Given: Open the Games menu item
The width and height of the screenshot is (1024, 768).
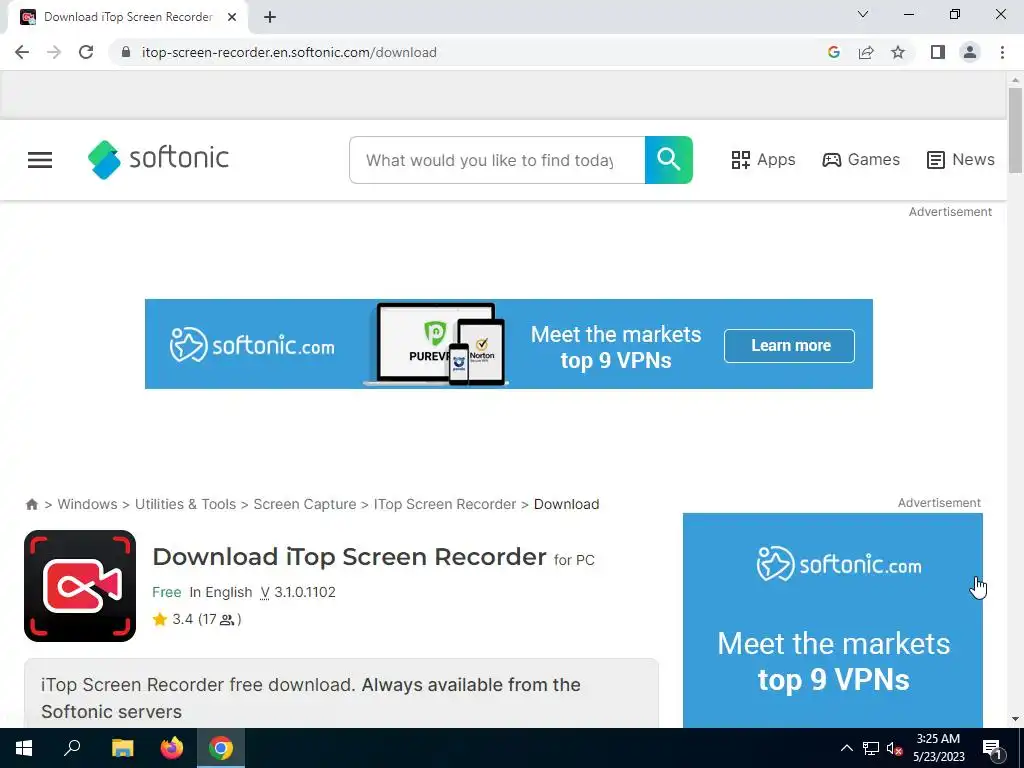Looking at the screenshot, I should click(861, 160).
